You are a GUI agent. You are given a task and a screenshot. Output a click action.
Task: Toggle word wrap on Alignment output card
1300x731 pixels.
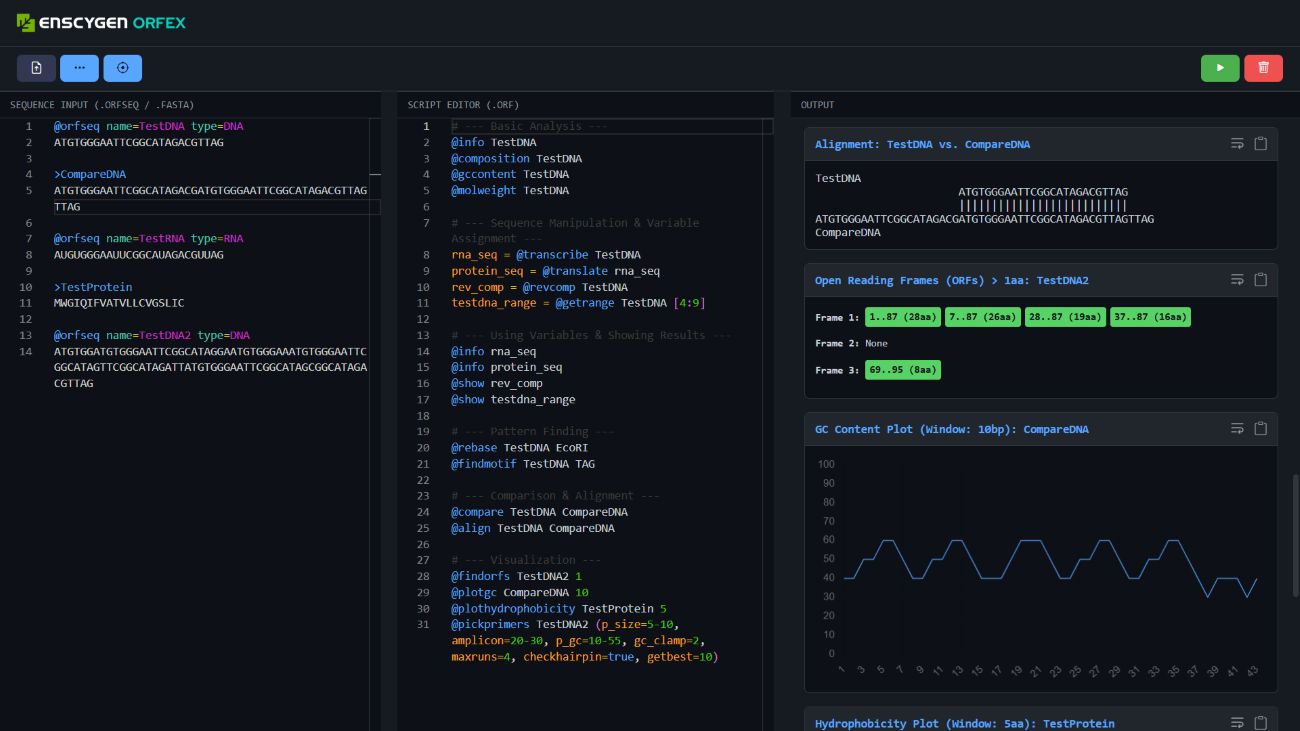click(1237, 144)
